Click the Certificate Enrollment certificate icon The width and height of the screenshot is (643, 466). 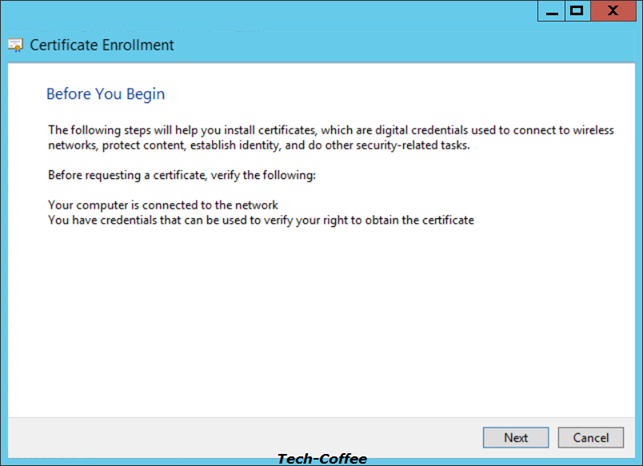point(16,45)
